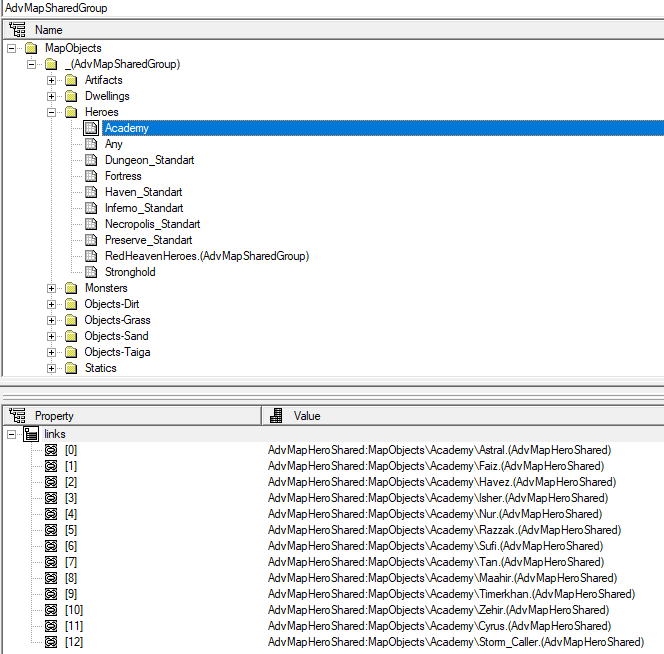664x654 pixels.
Task: Click the Zehir hero link value
Action: pos(438,610)
